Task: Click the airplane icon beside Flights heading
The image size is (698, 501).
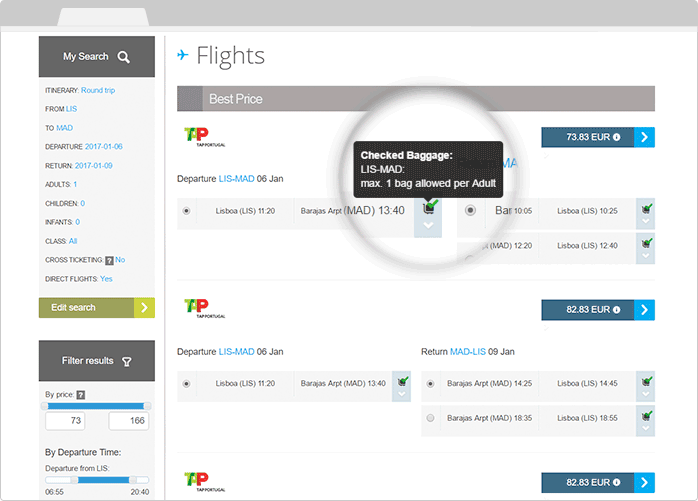Action: click(x=183, y=55)
